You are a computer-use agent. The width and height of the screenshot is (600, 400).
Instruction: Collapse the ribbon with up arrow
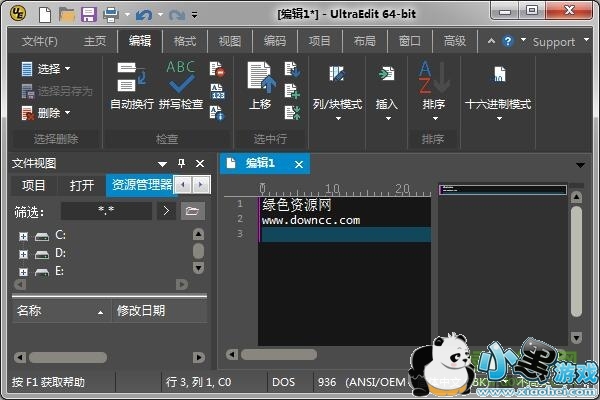491,41
